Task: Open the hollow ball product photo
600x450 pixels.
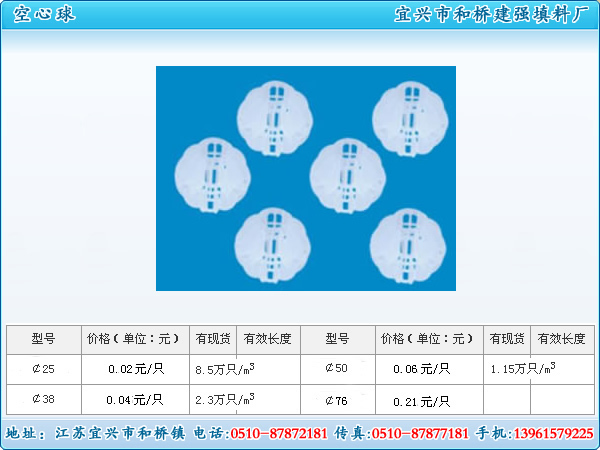Action: 305,178
